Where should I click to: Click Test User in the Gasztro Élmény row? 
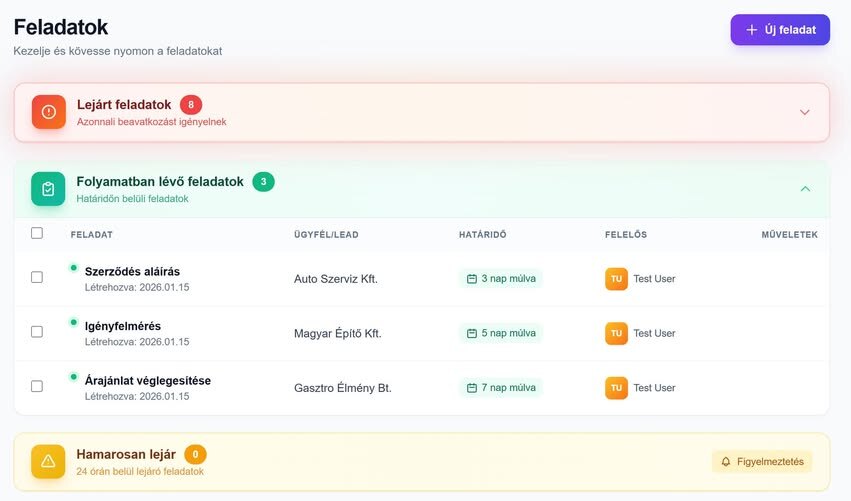[x=655, y=388]
